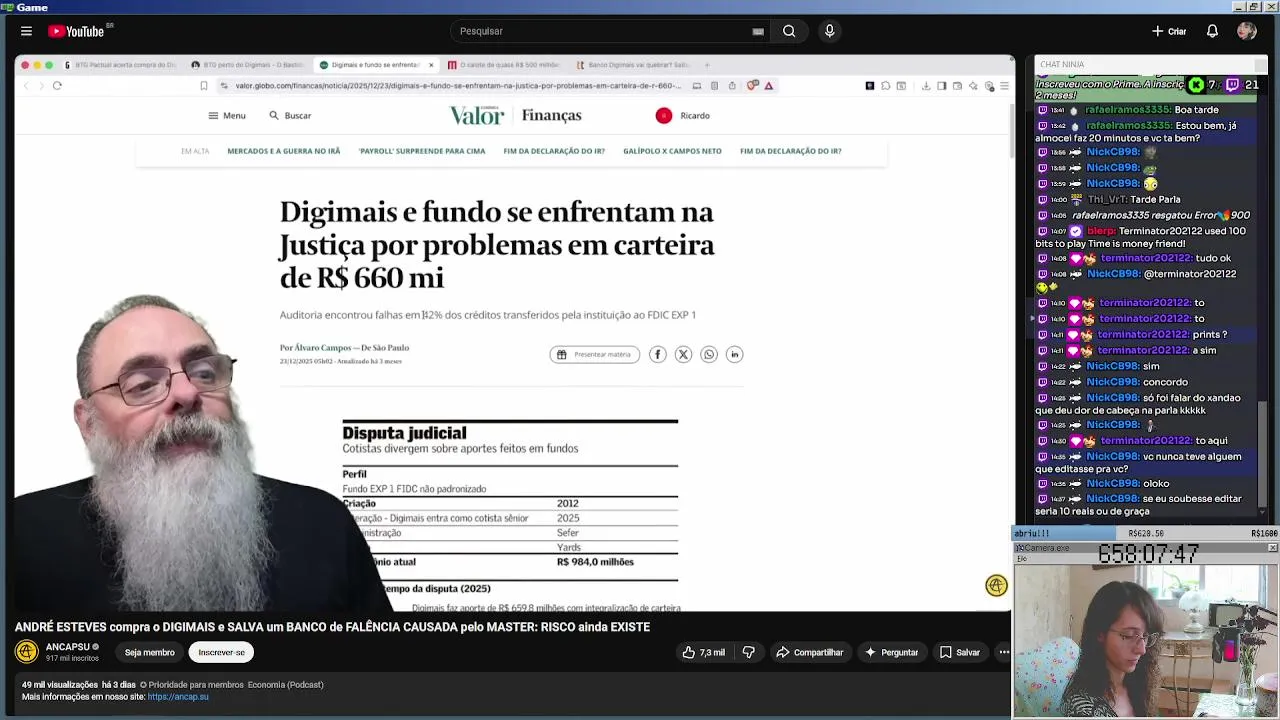Click the Valor logo

[477, 115]
